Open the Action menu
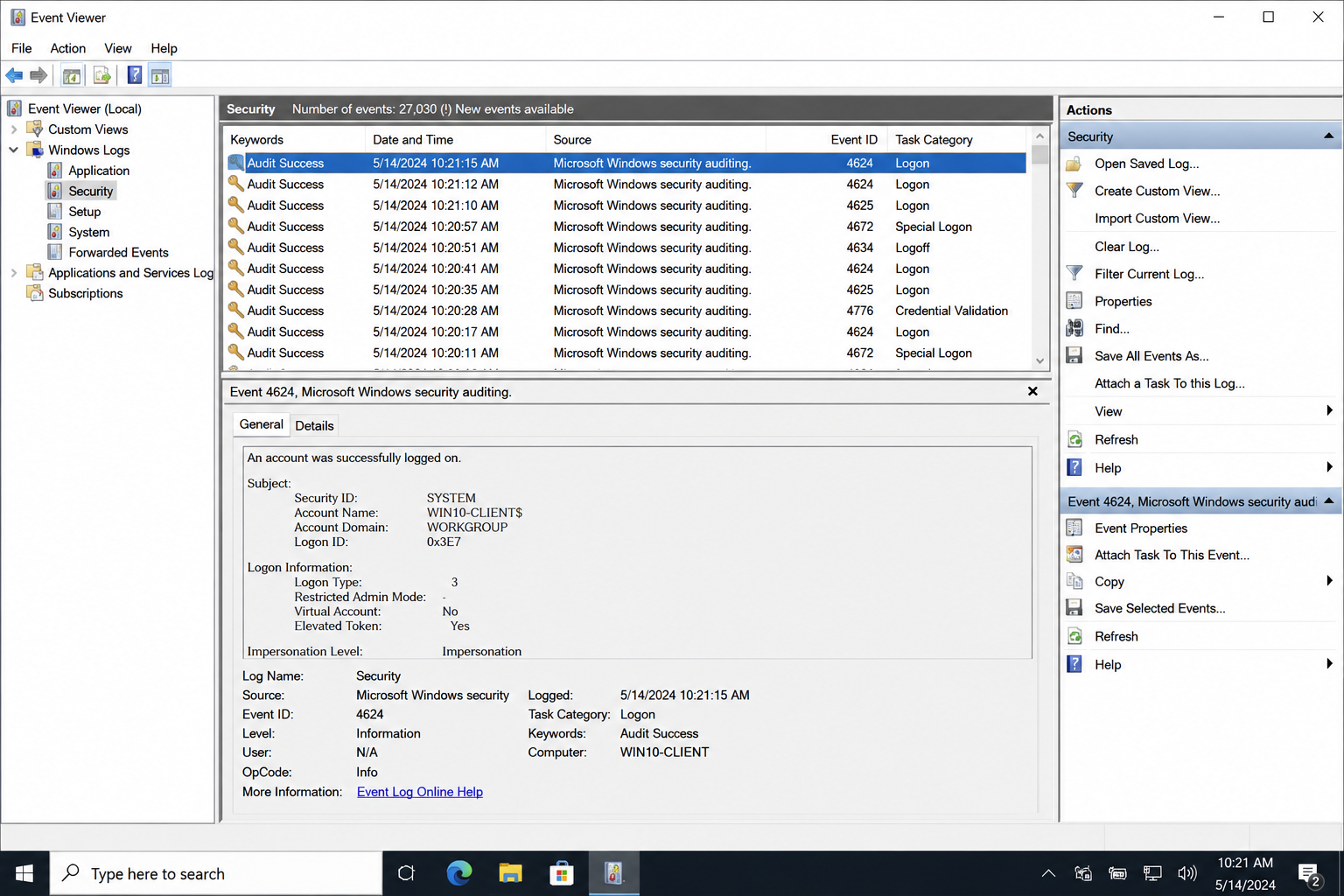The width and height of the screenshot is (1344, 896). (x=68, y=48)
